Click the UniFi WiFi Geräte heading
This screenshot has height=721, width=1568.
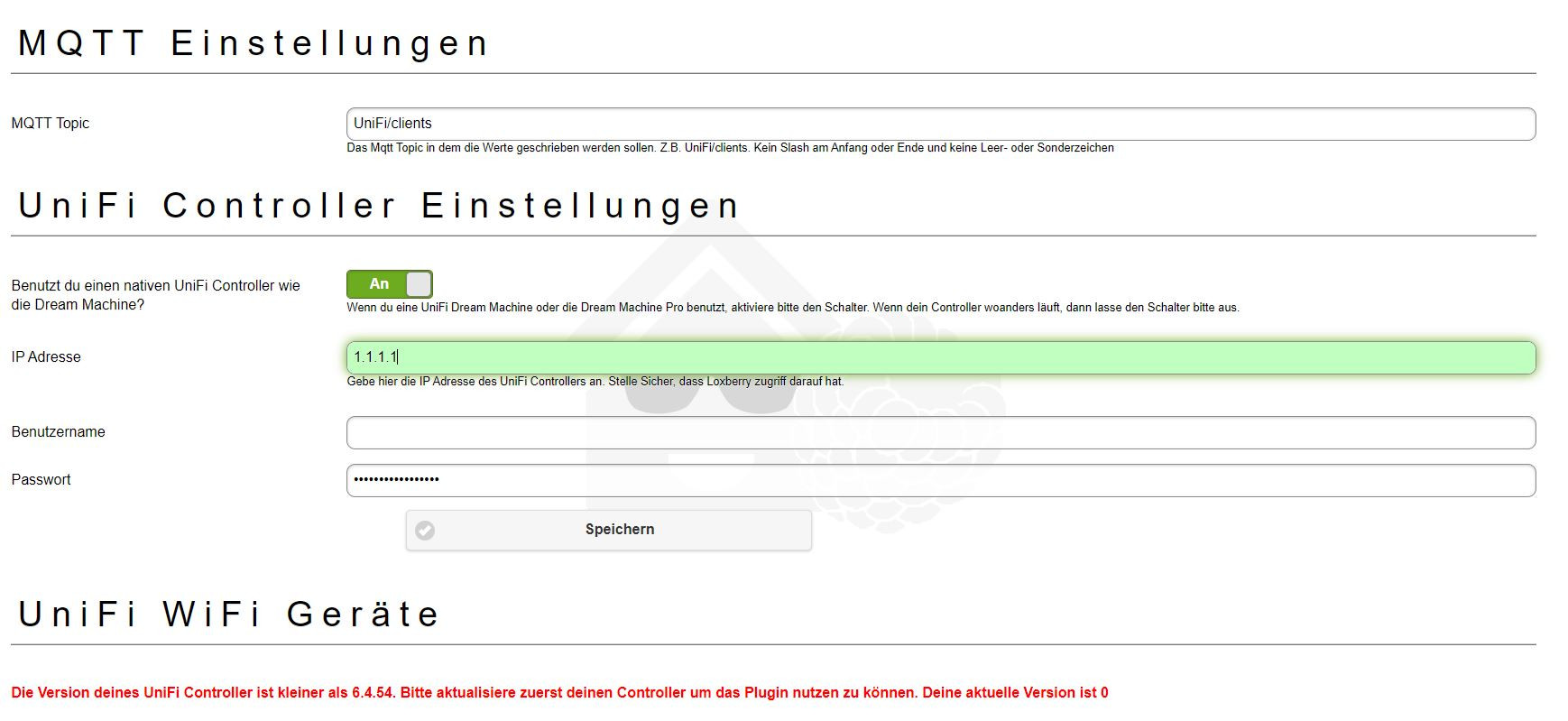(229, 615)
